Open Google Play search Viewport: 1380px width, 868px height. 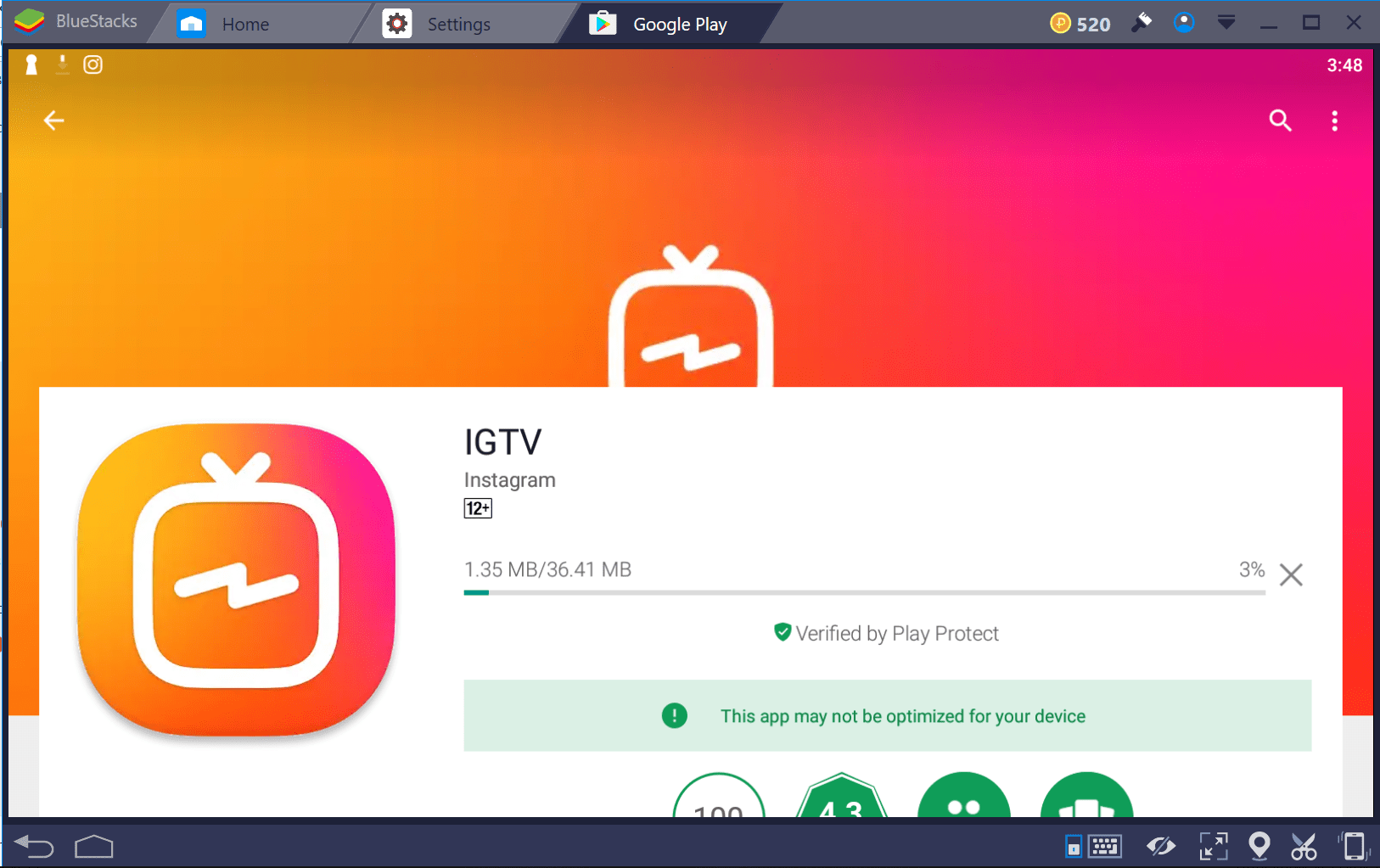[x=1280, y=120]
